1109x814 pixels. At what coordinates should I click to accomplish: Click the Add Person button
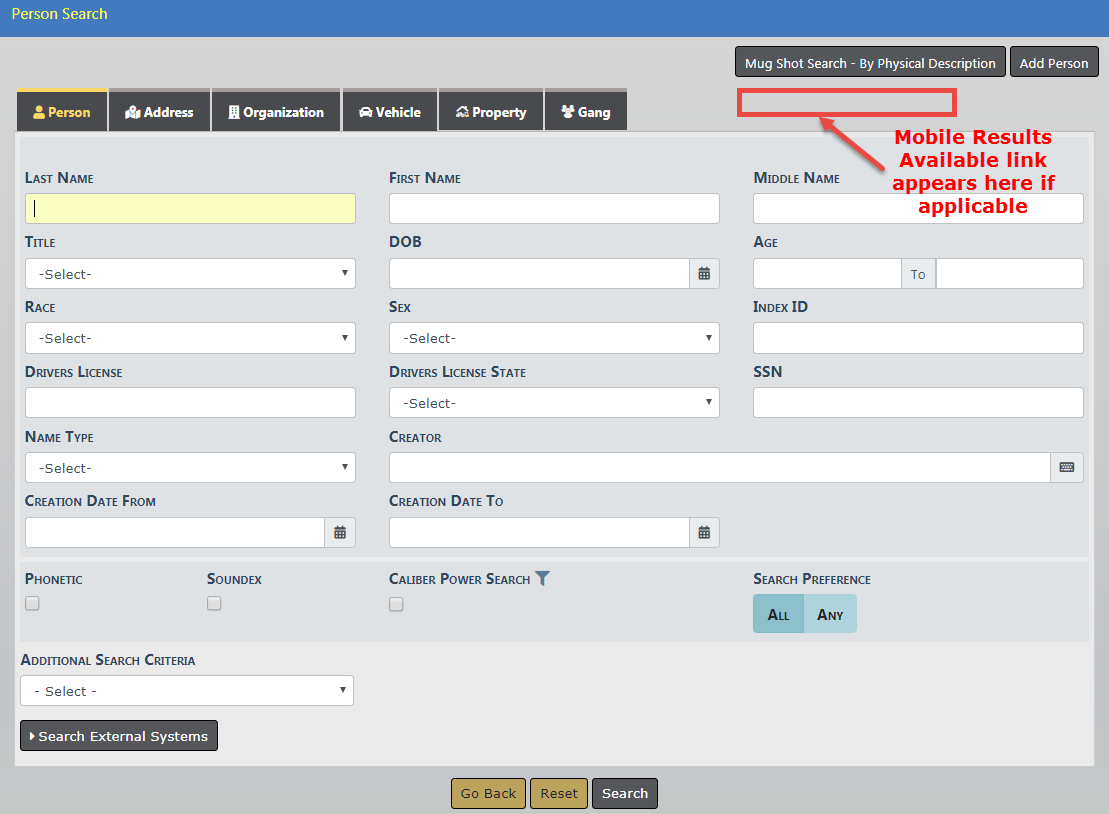1054,63
